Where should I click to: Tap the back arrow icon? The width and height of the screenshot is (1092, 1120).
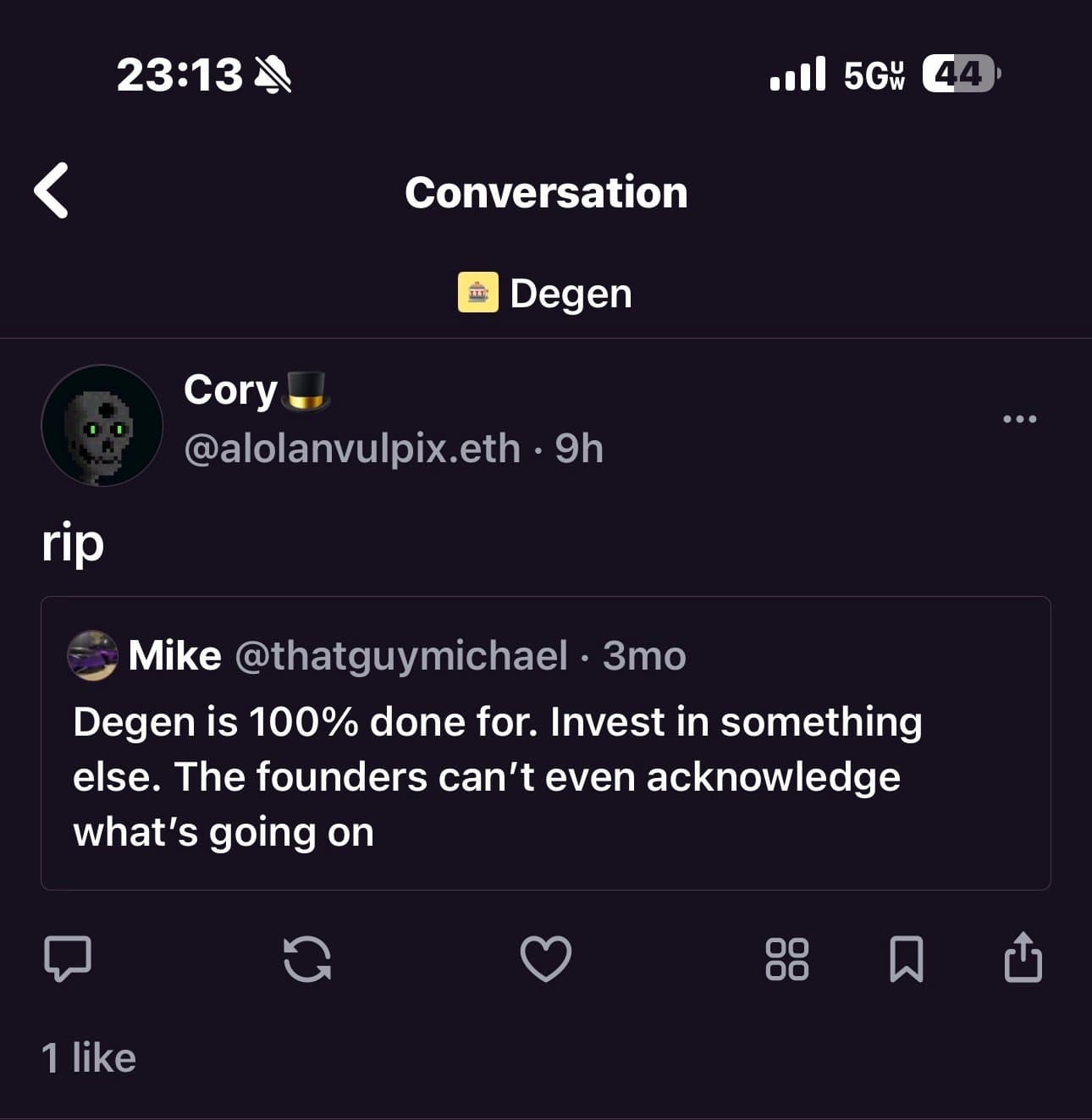(x=52, y=191)
